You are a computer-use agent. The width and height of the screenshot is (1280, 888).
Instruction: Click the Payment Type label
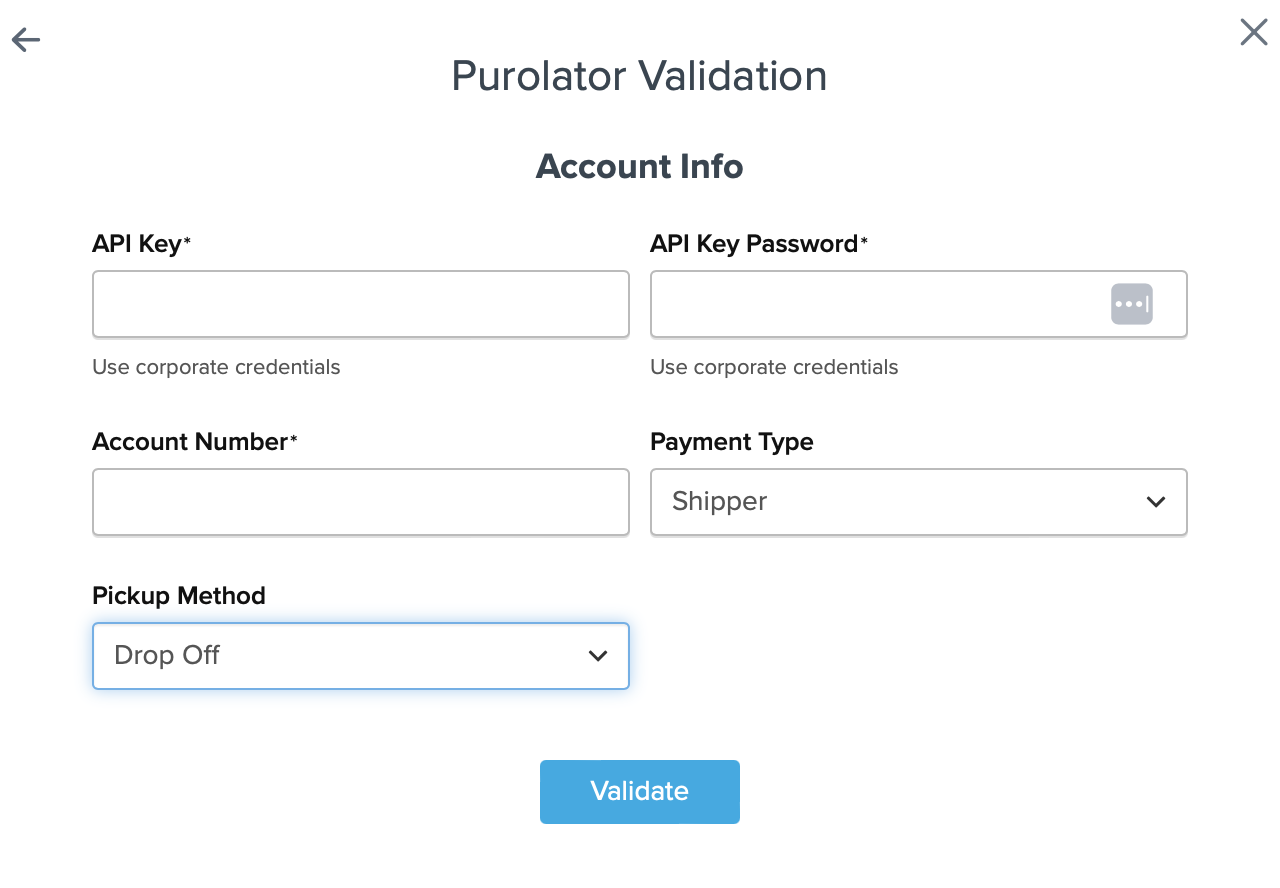point(731,442)
